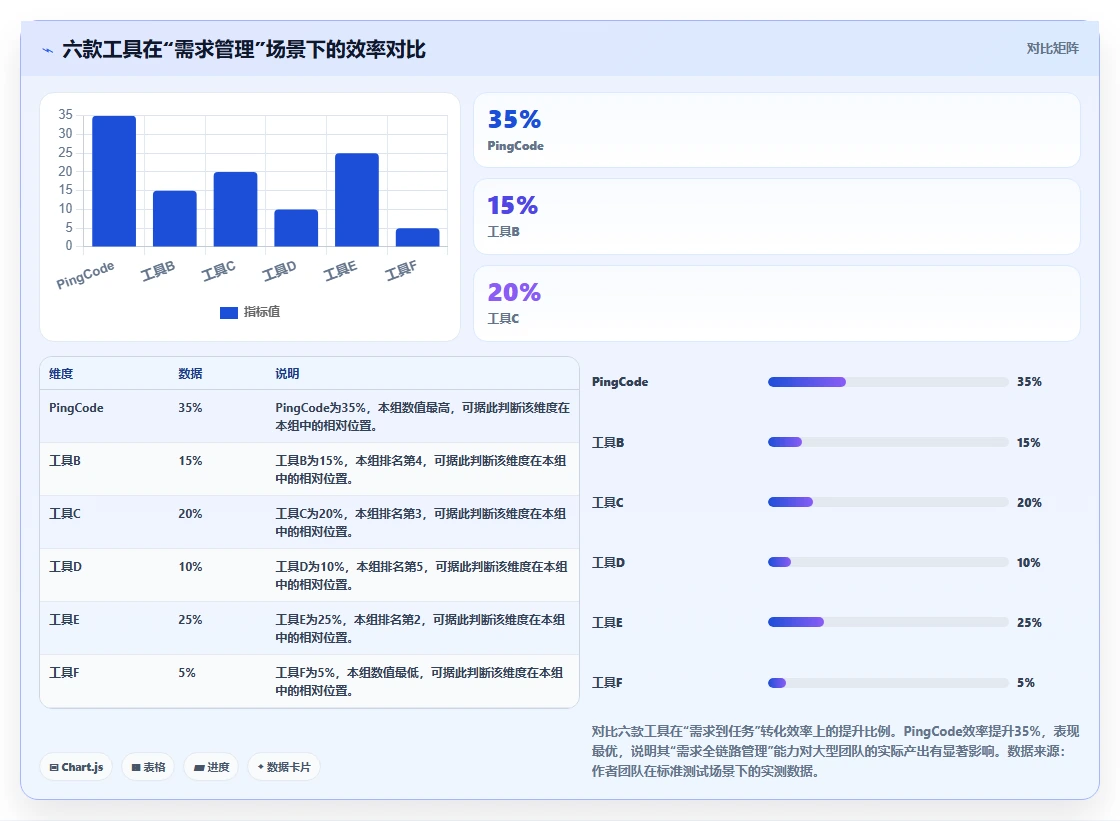Click the 说明 column header

(x=287, y=374)
